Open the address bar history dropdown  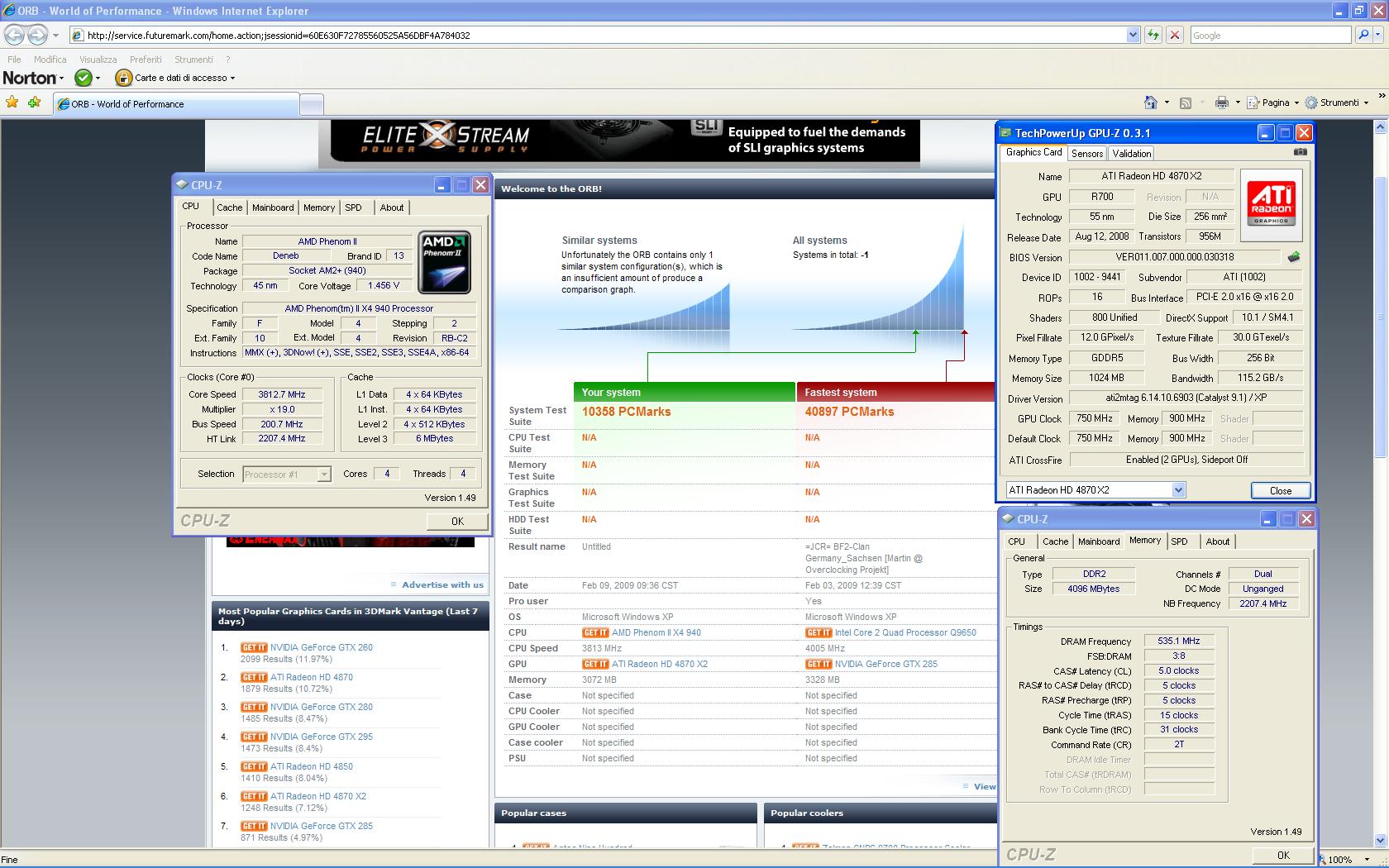point(1133,35)
